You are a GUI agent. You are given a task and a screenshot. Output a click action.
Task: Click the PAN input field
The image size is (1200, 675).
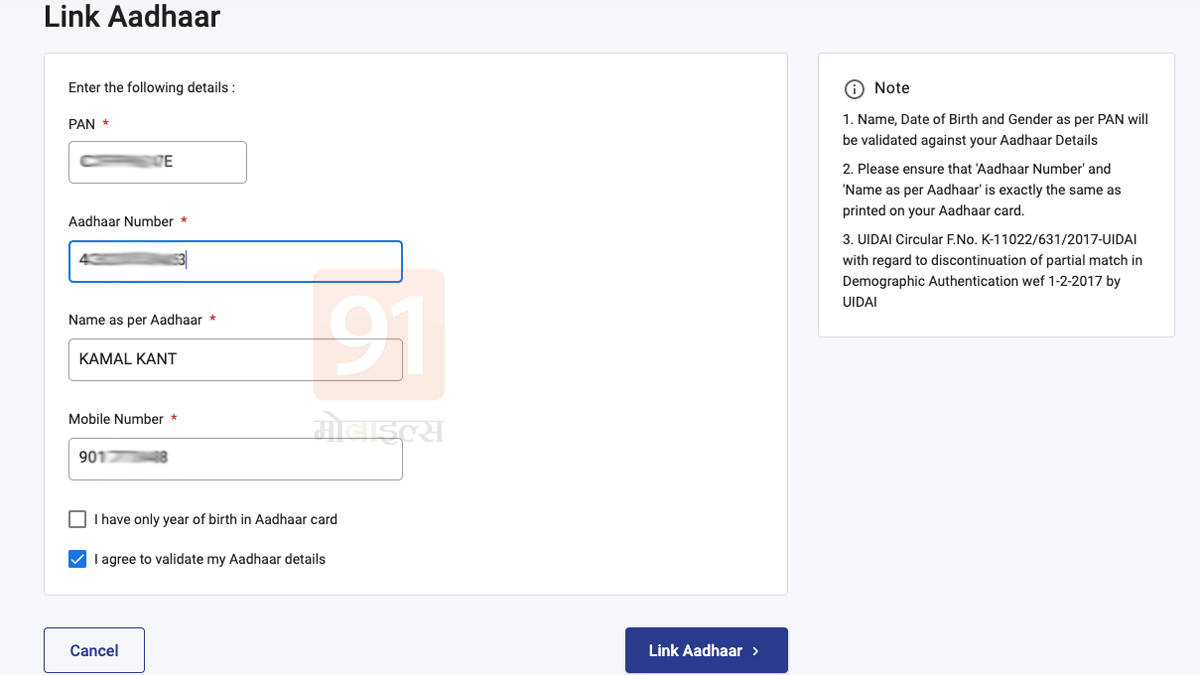157,162
